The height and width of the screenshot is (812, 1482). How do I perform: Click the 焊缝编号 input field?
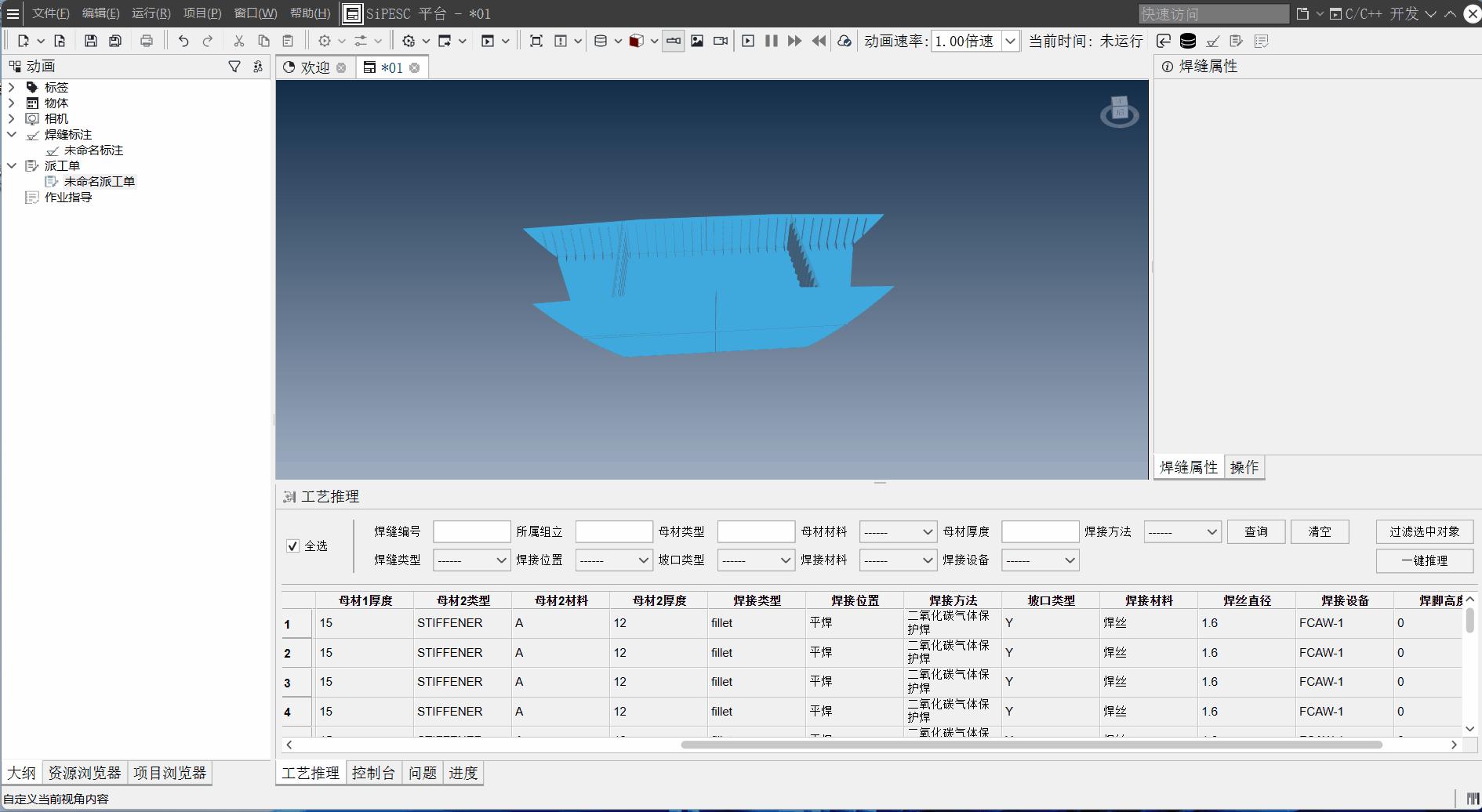click(472, 532)
